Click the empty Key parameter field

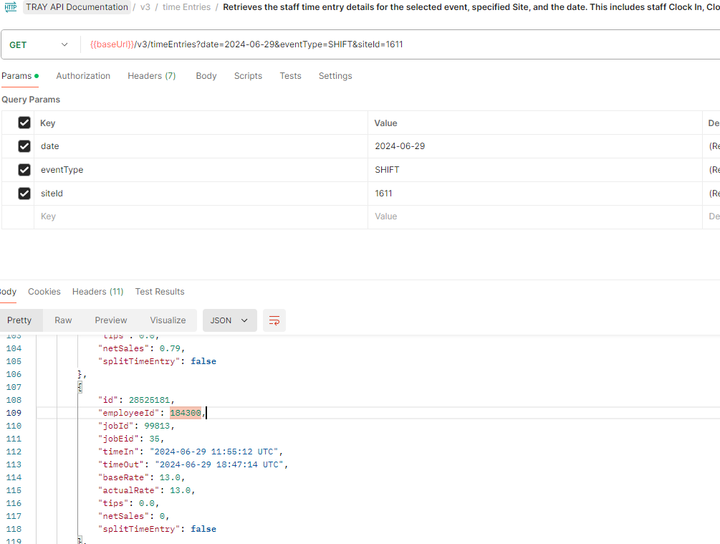tap(201, 217)
